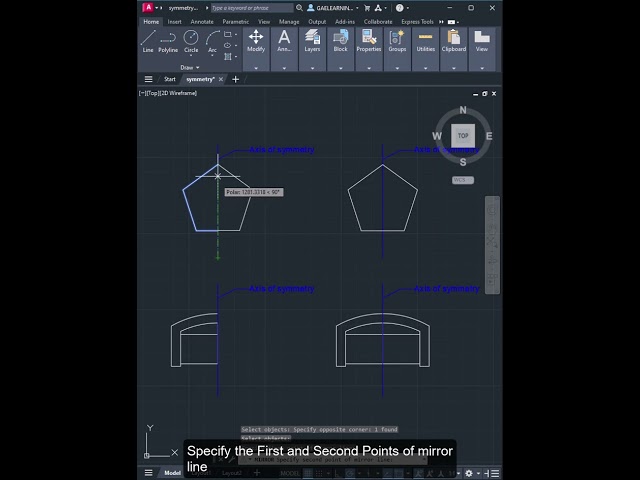The image size is (640, 480).
Task: Restore the drawing viewport window
Action: pos(484,94)
